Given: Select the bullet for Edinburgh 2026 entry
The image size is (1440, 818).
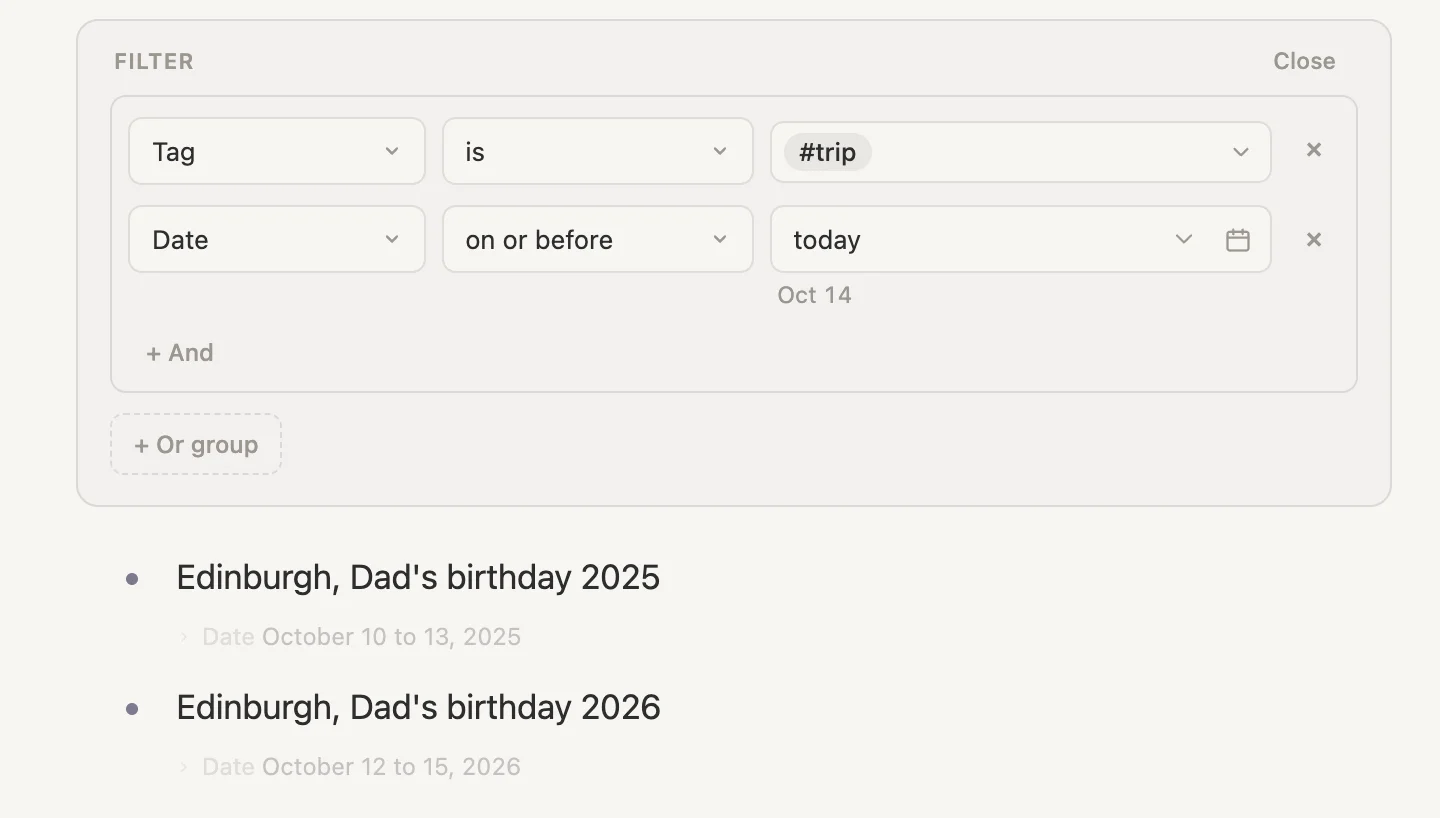Looking at the screenshot, I should (x=132, y=708).
